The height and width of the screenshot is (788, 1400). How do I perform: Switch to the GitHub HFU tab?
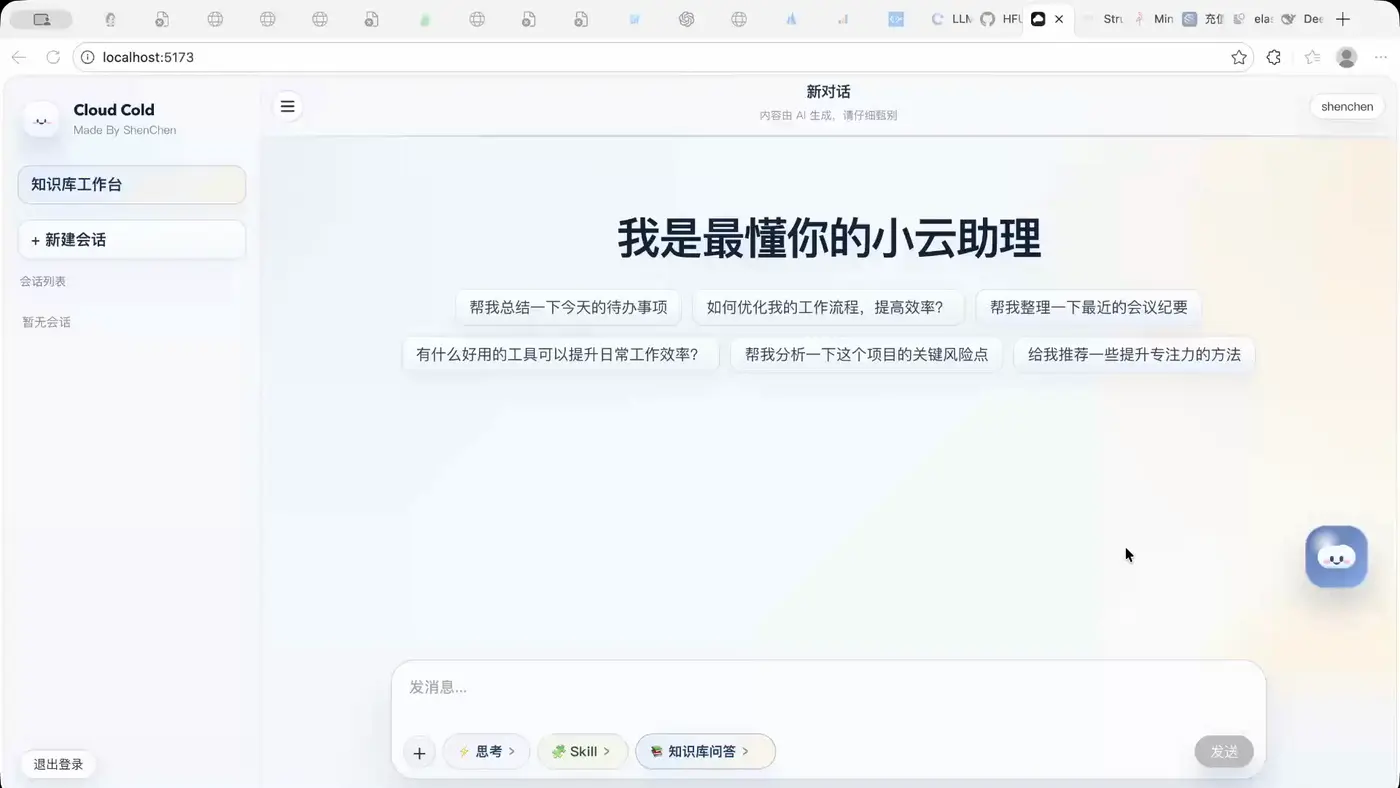tap(1000, 19)
